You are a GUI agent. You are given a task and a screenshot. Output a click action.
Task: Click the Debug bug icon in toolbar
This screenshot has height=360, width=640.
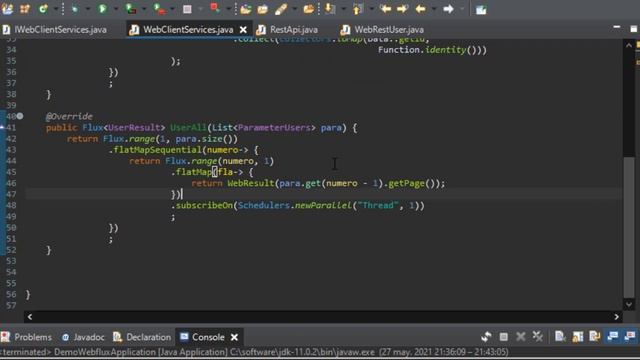point(74,9)
